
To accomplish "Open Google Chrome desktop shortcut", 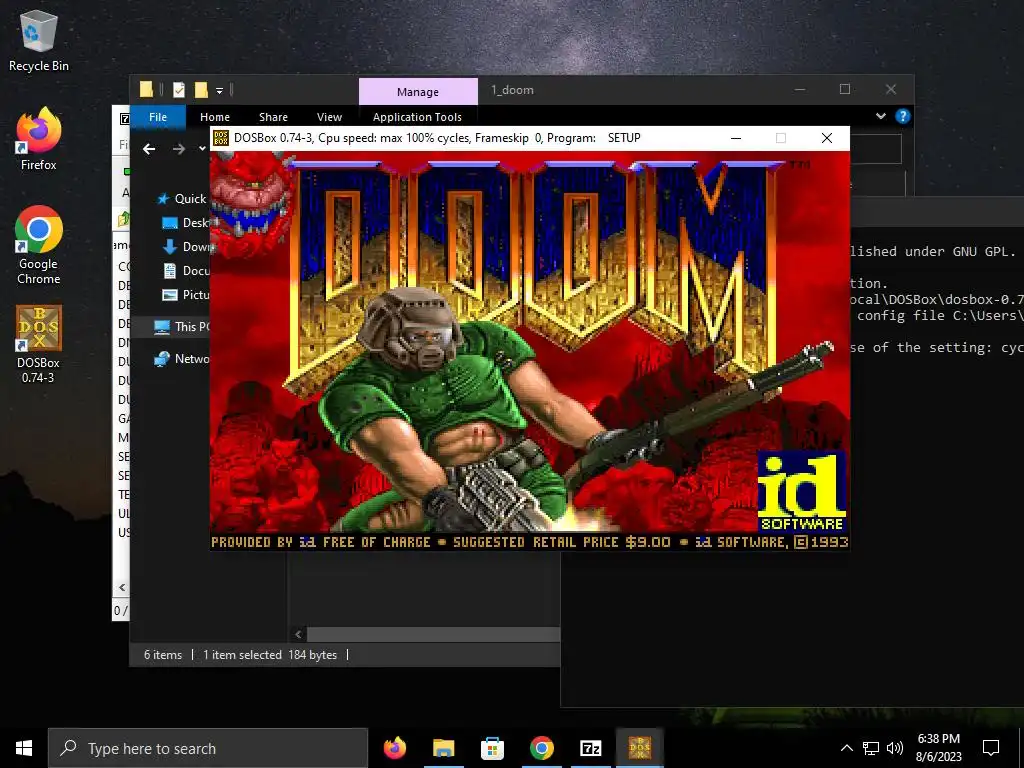I will click(x=39, y=245).
